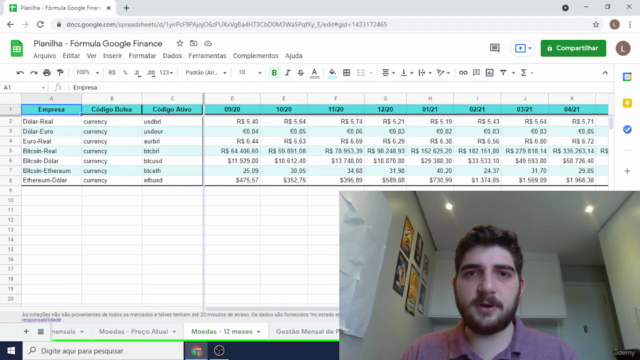Collapse the toolbar with chevron
This screenshot has height=360, width=640.
tap(605, 73)
